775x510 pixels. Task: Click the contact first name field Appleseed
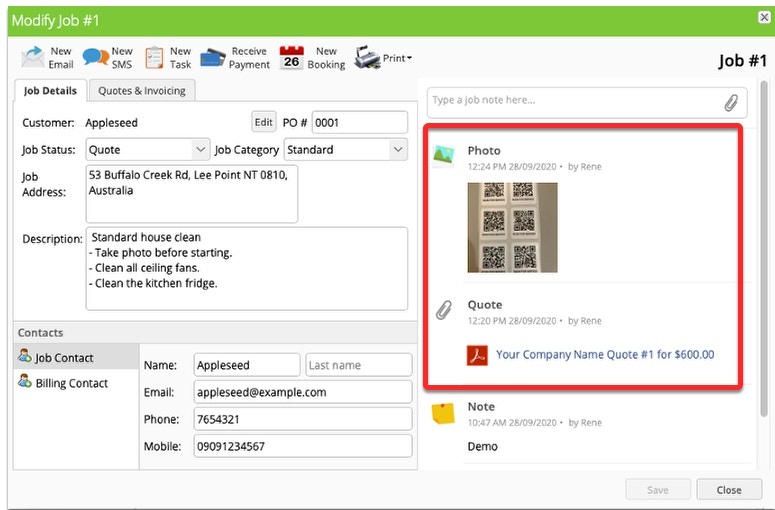click(x=247, y=365)
